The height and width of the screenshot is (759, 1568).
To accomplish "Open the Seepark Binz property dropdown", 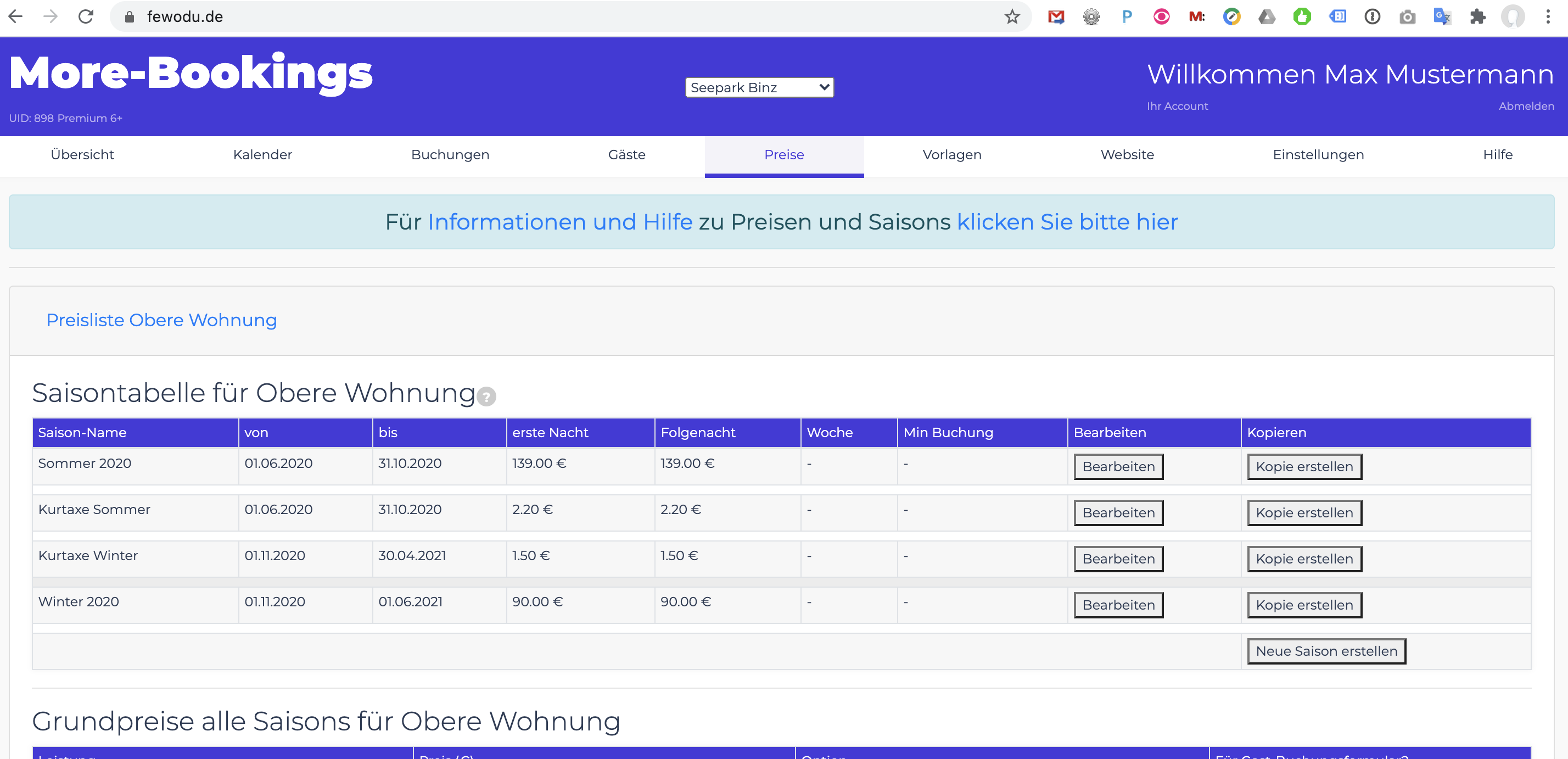I will [759, 88].
